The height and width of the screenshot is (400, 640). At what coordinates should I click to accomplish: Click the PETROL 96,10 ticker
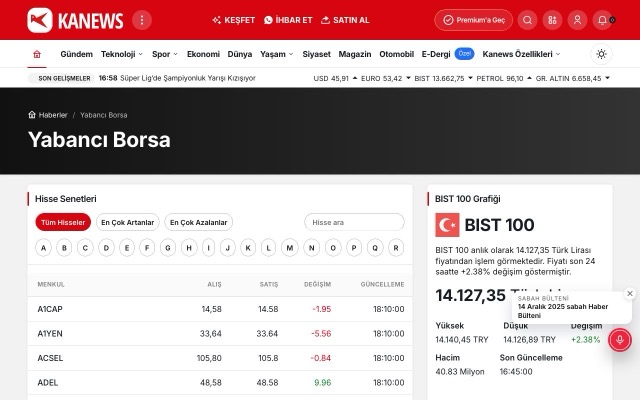pos(504,78)
